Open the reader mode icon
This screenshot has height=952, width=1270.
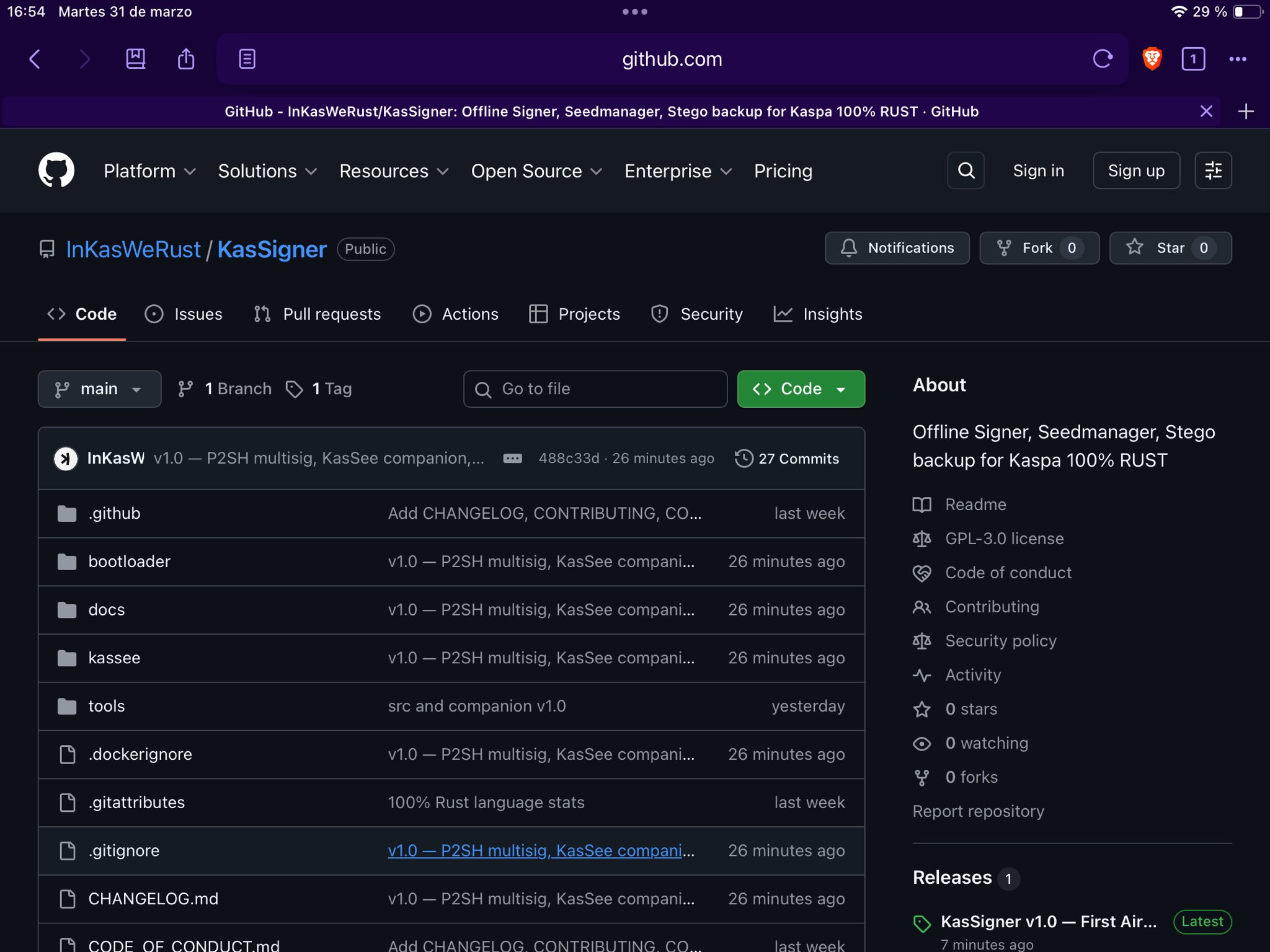pos(247,59)
